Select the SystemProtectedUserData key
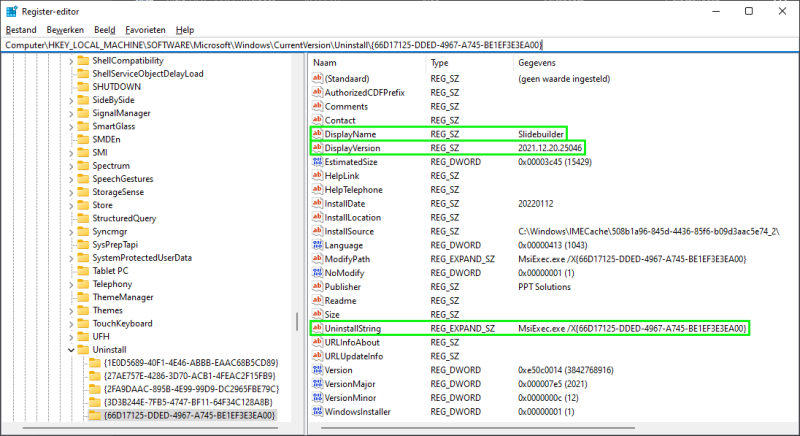This screenshot has width=800, height=436. click(142, 258)
